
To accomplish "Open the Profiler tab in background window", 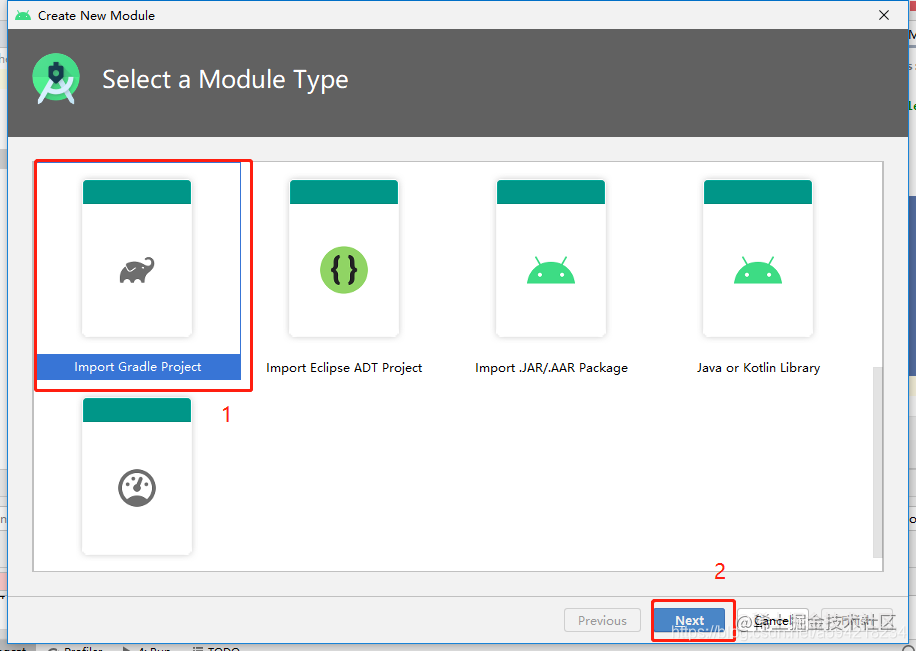I will (x=75, y=647).
